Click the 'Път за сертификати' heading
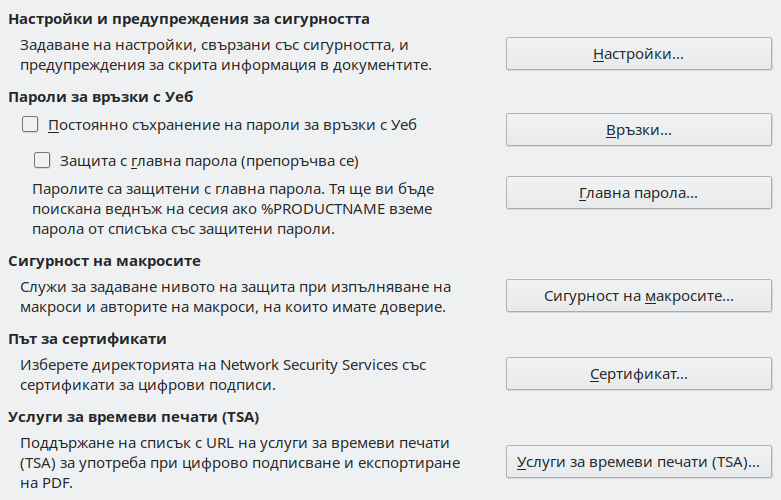This screenshot has height=500, width=781. pyautogui.click(x=87, y=339)
